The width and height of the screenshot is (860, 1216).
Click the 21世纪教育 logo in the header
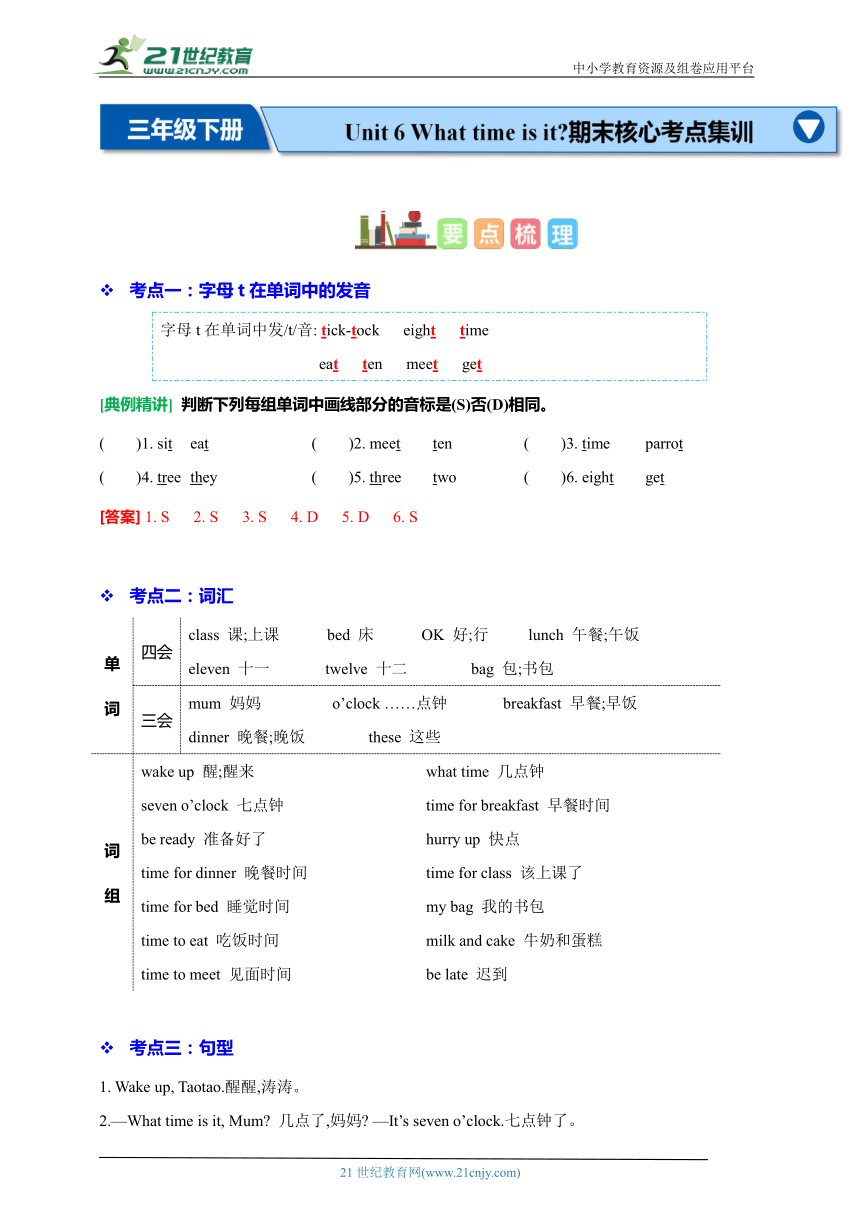[174, 56]
